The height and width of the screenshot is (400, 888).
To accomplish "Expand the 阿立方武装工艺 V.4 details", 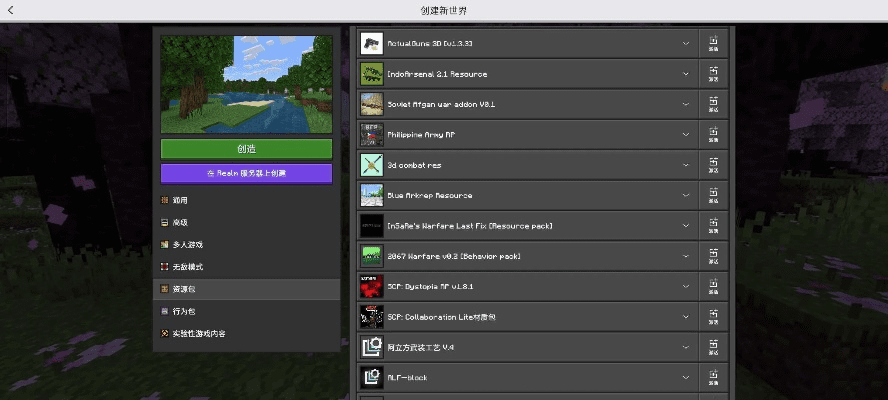I will [686, 347].
